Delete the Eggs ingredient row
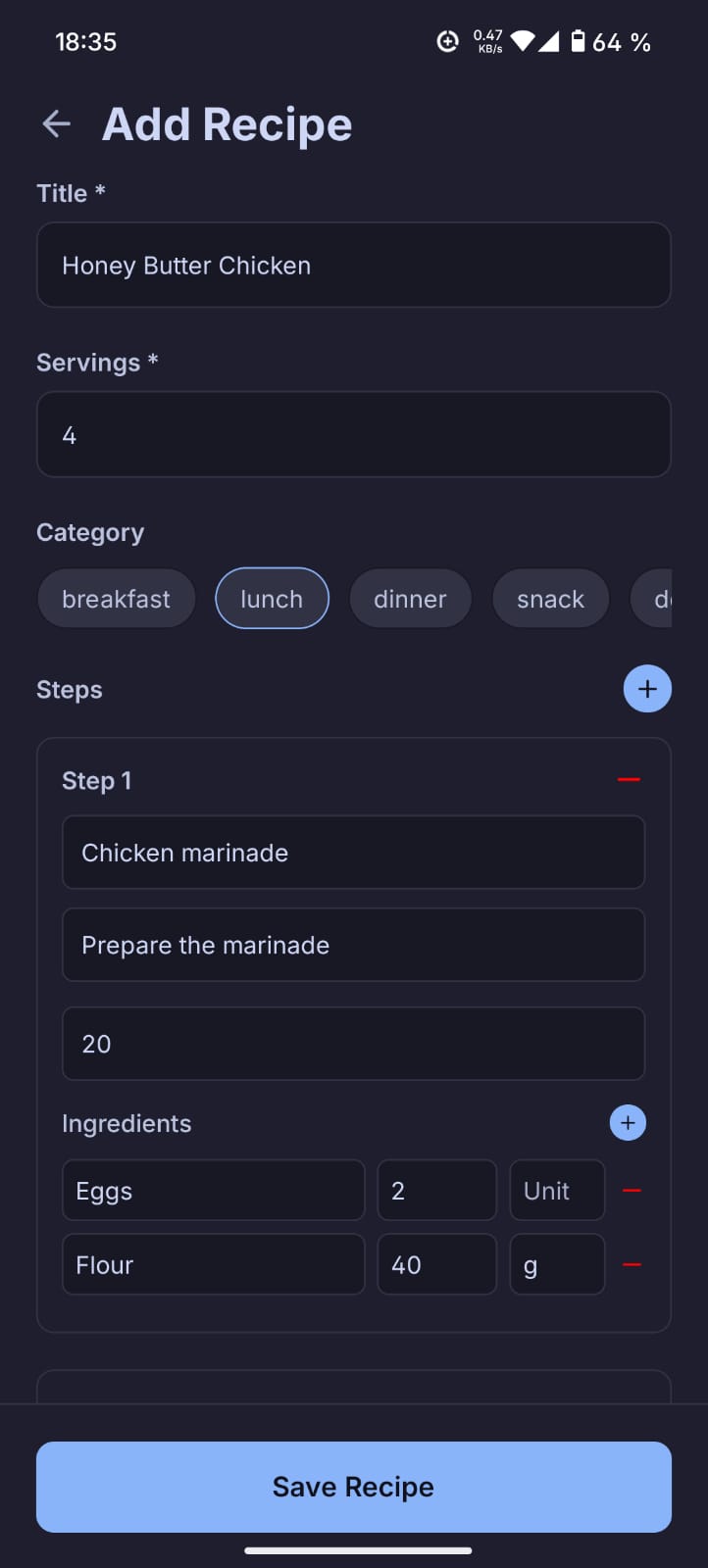The width and height of the screenshot is (708, 1568). [x=632, y=1191]
